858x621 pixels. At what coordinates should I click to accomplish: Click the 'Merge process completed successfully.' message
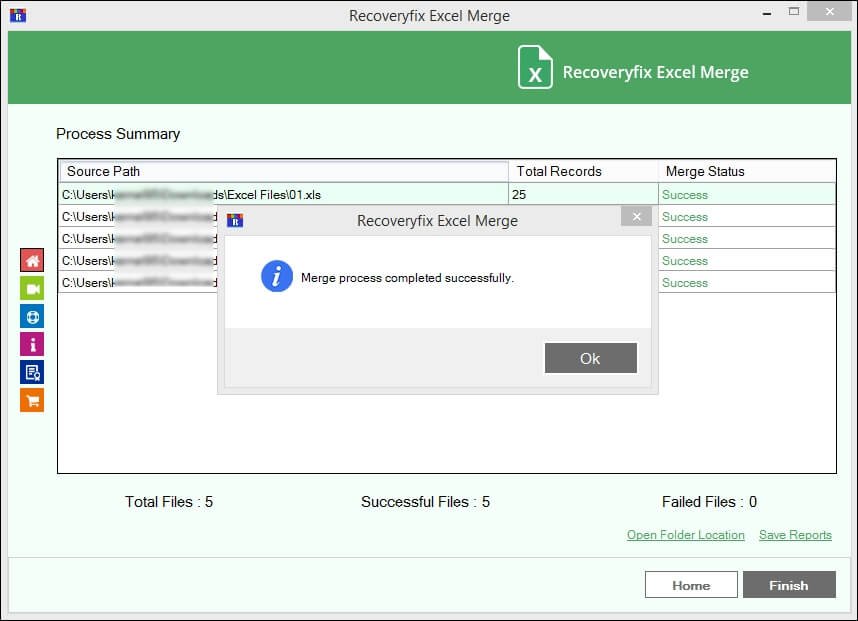[x=407, y=278]
